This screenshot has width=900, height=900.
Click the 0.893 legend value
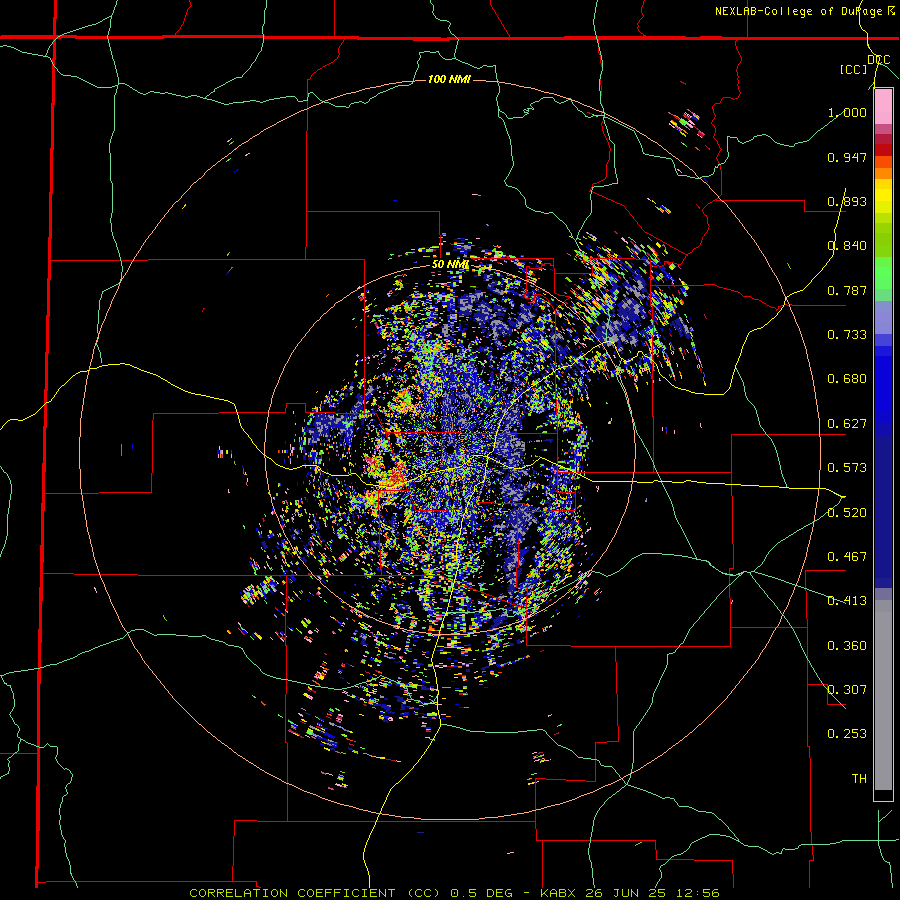(x=847, y=201)
